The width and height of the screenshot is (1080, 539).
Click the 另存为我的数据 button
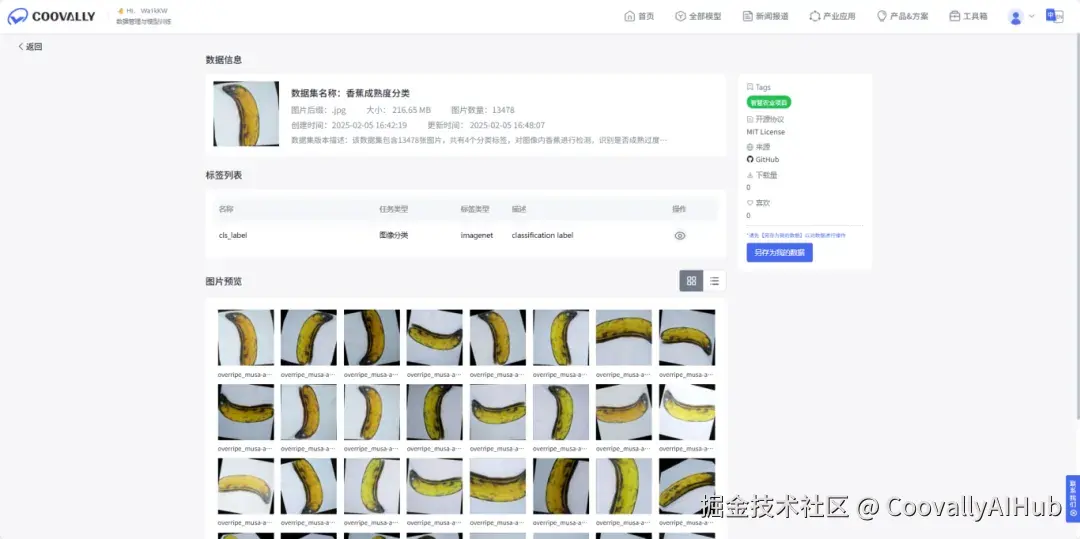click(x=780, y=253)
